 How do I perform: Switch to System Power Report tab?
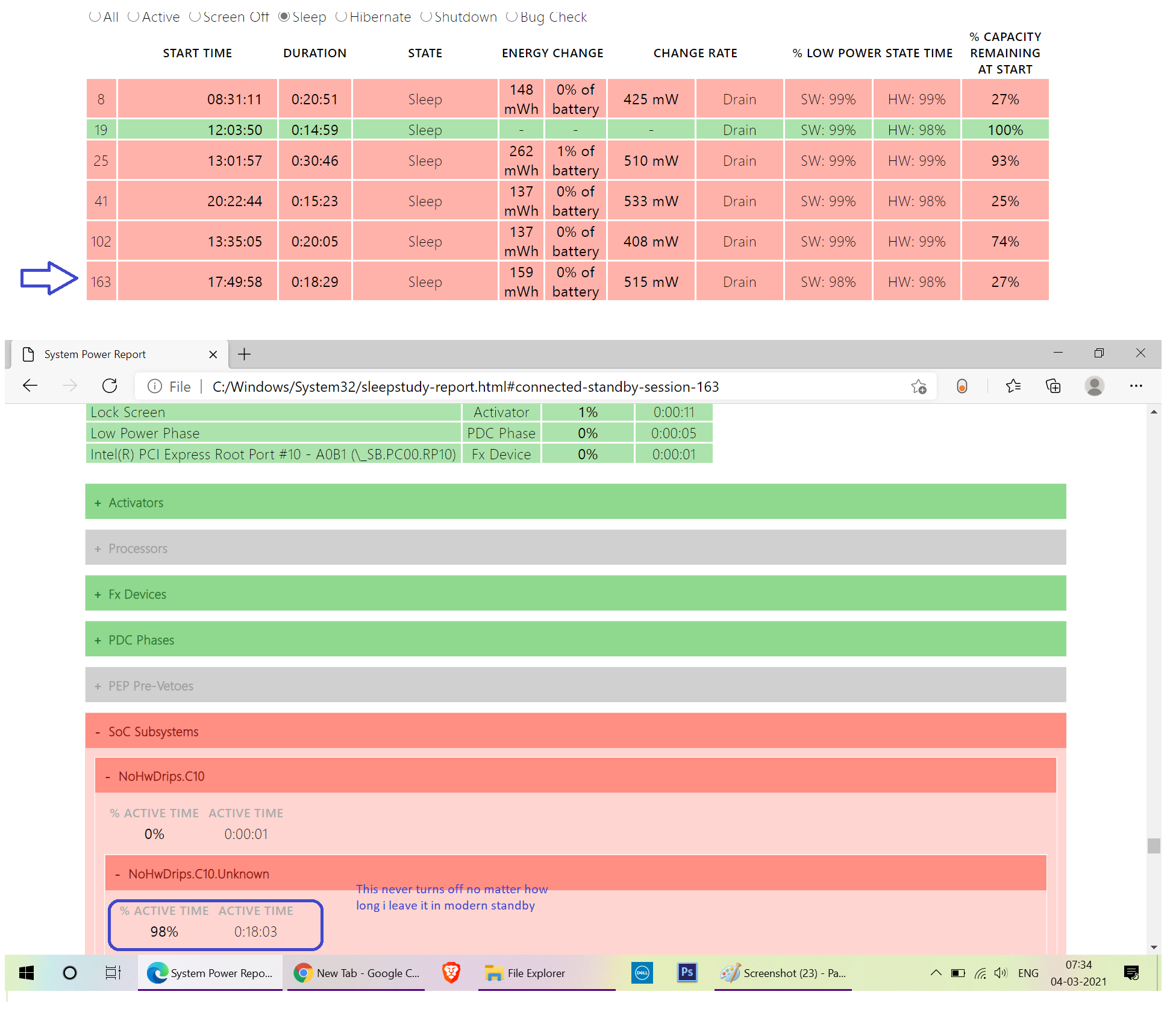95,354
